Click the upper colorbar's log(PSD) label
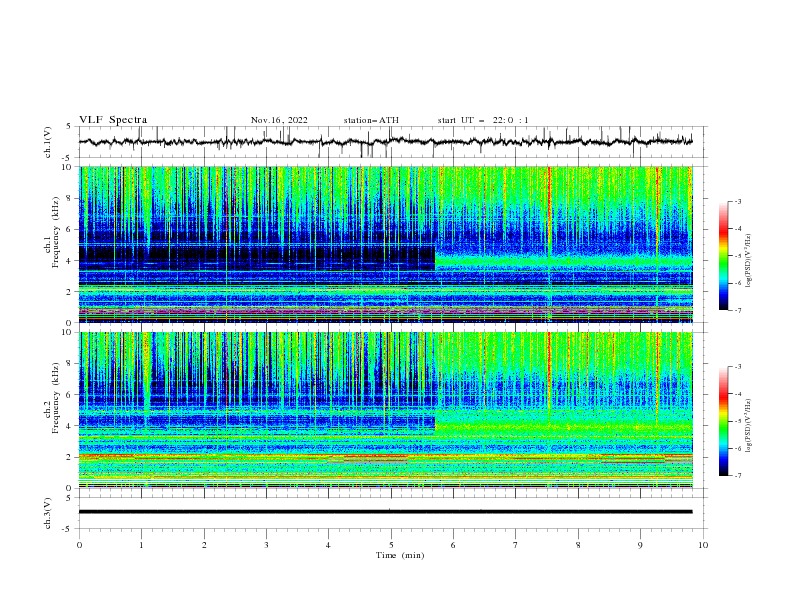 [749, 261]
